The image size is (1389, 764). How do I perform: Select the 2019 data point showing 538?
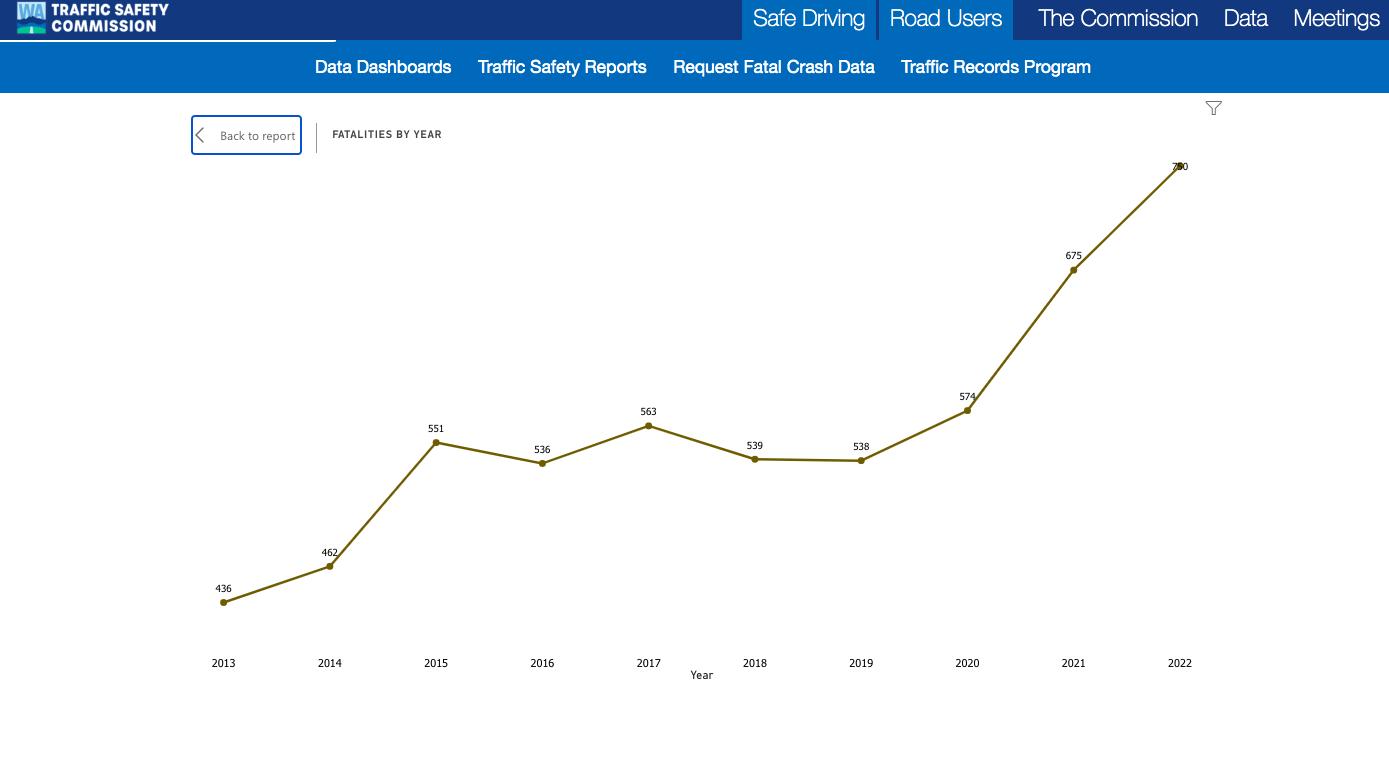pos(861,460)
